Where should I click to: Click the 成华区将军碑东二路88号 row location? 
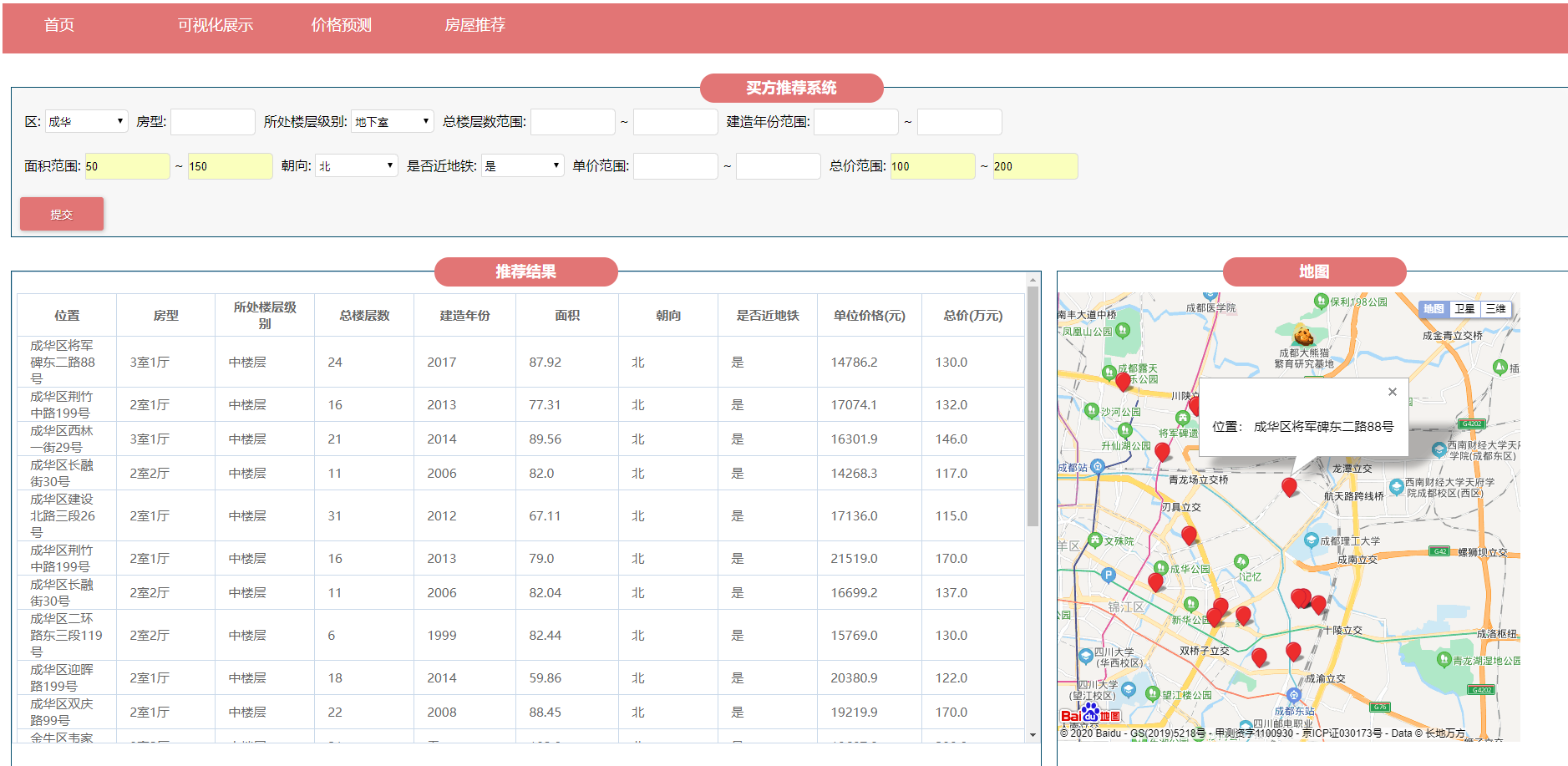click(67, 362)
